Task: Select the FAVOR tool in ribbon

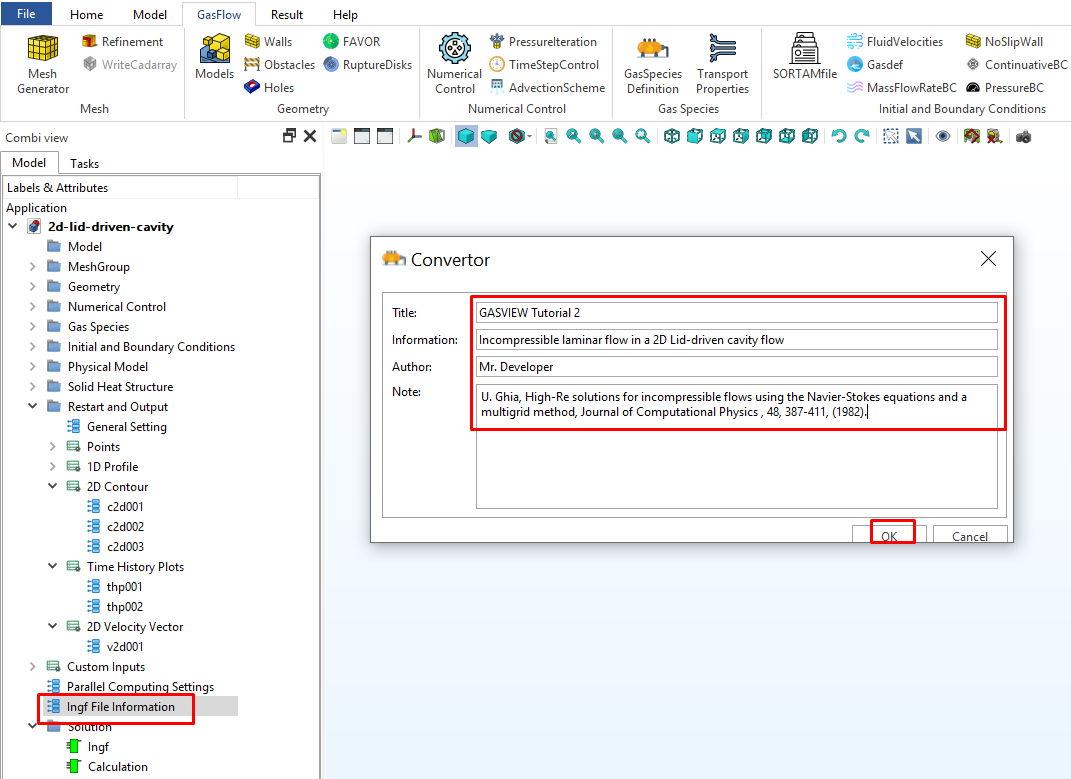Action: pyautogui.click(x=351, y=42)
